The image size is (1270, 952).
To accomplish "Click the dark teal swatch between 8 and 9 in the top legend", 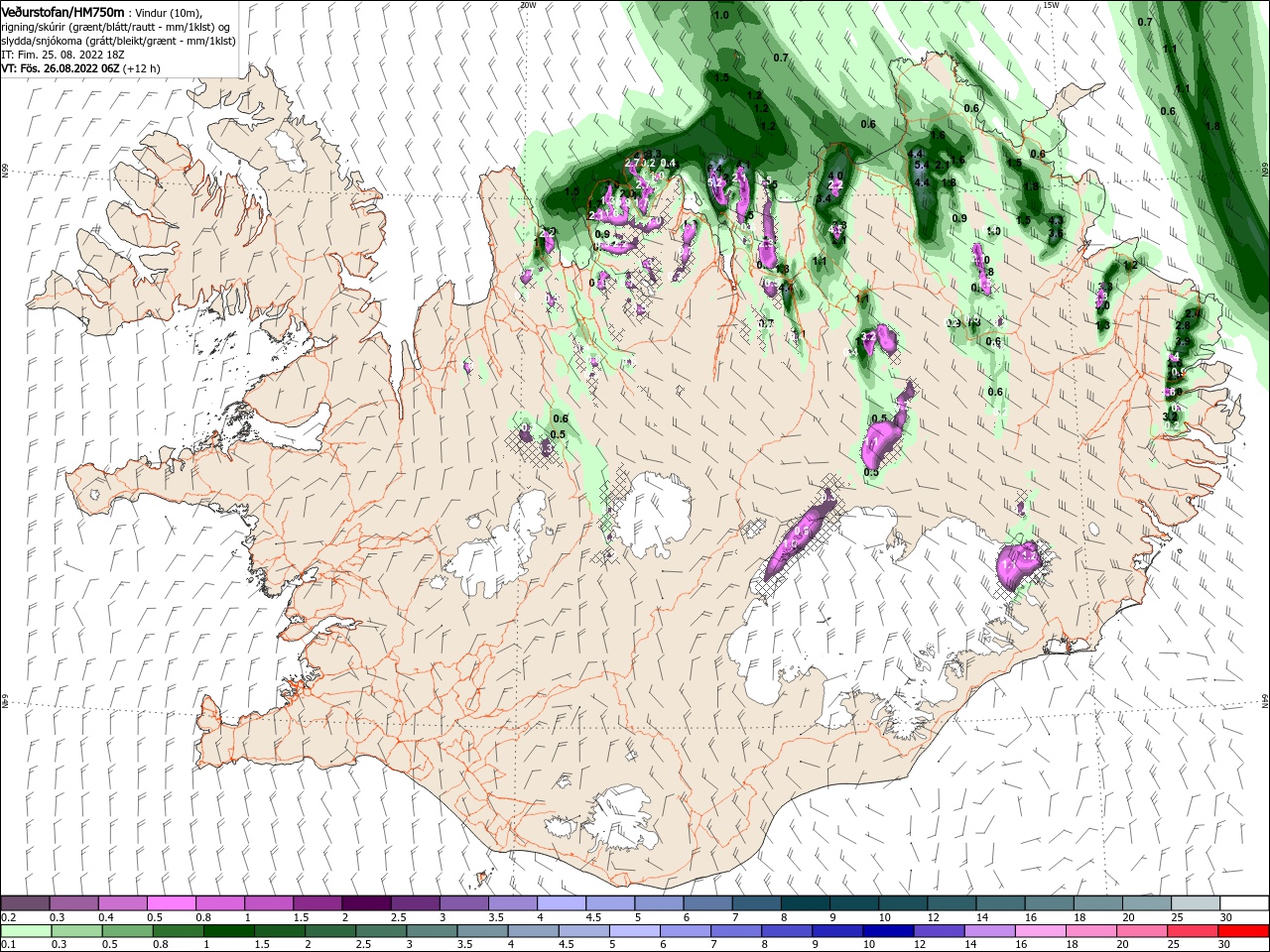I will [805, 903].
